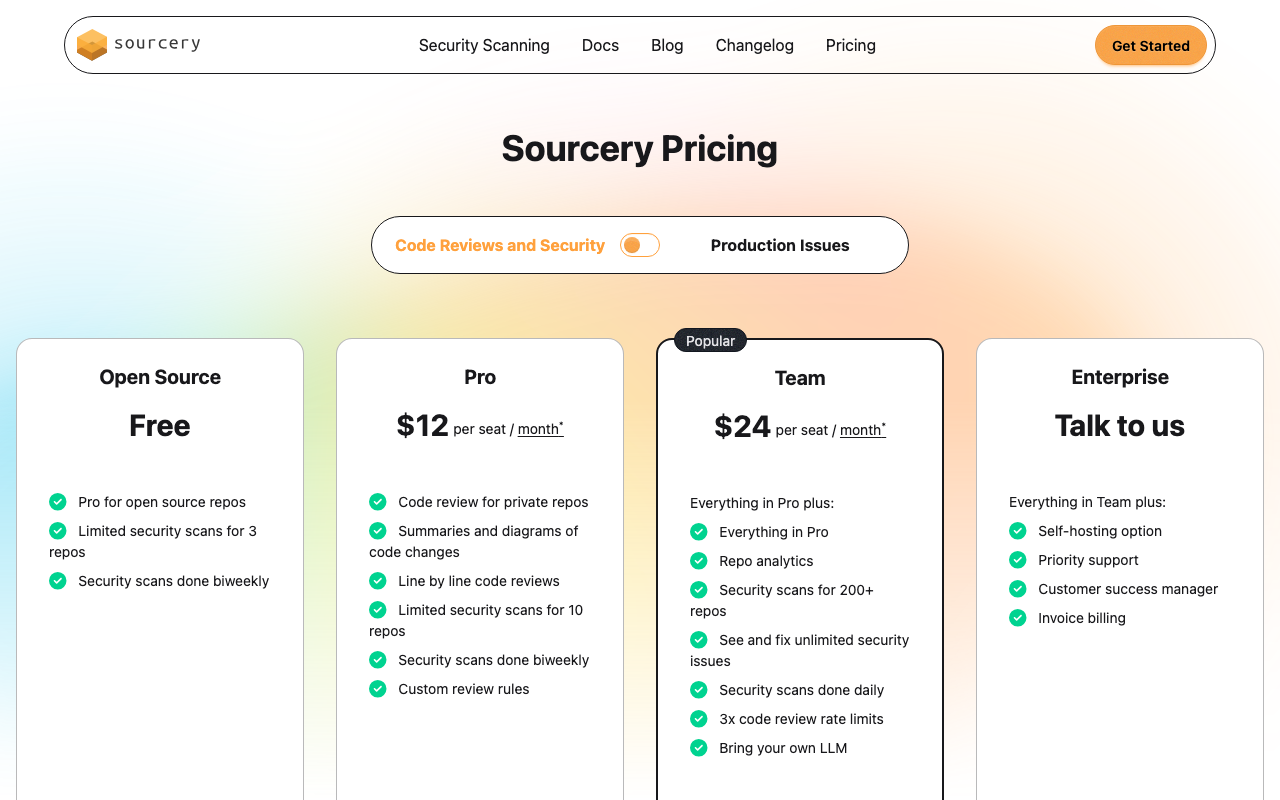1280x800 pixels.
Task: Navigate to the Changelog section
Action: tap(754, 45)
